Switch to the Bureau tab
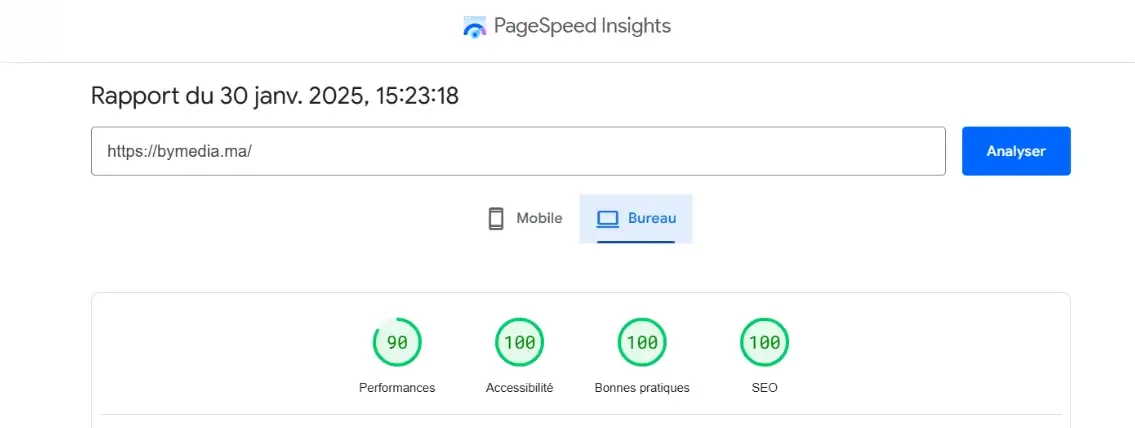The height and width of the screenshot is (428, 1135). [636, 219]
